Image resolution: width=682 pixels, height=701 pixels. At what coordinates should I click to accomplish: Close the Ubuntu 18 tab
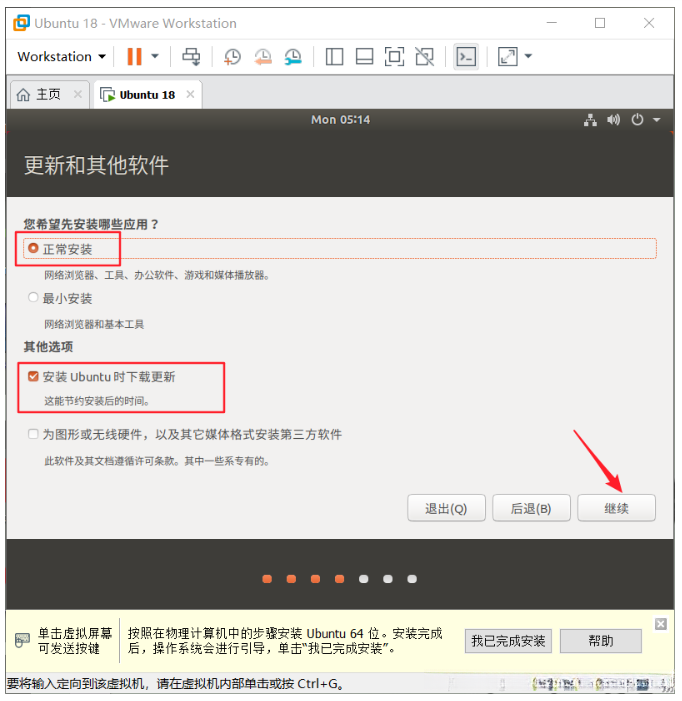pos(190,94)
